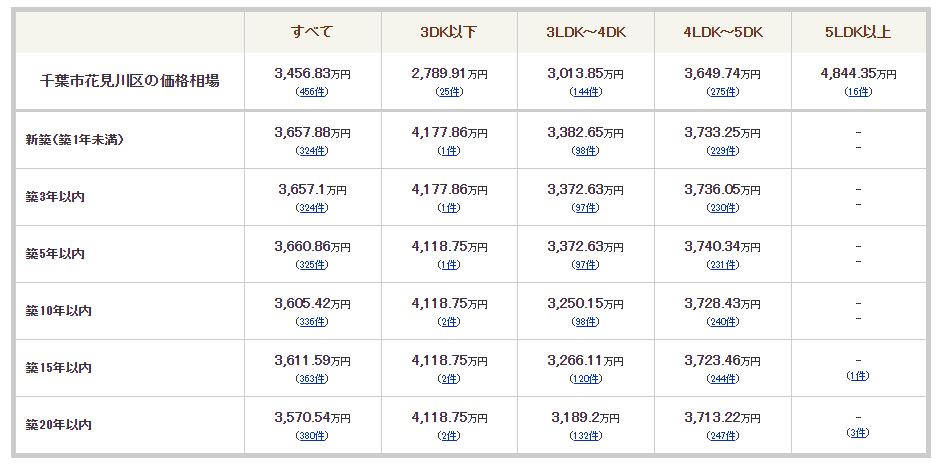Open the 336件 link for 築10年以内
The width and height of the screenshot is (937, 469).
tap(312, 322)
